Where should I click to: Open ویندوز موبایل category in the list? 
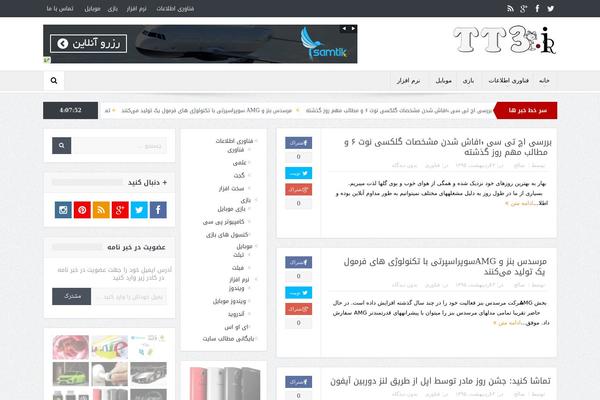point(229,301)
